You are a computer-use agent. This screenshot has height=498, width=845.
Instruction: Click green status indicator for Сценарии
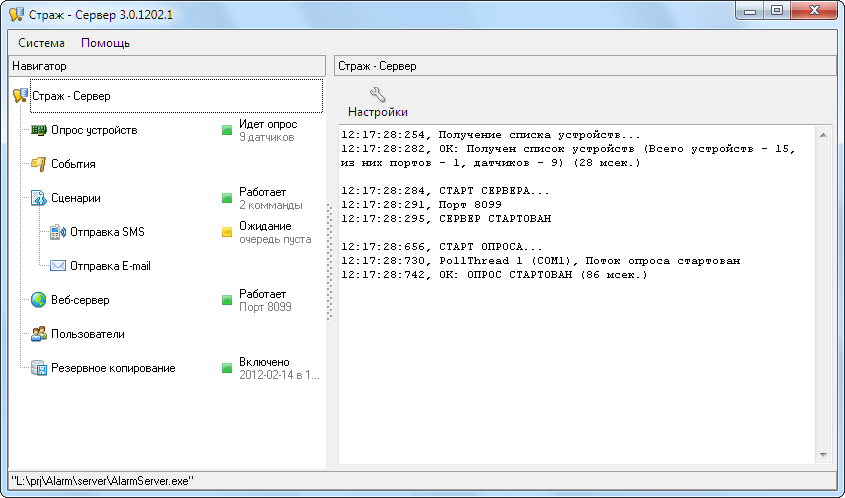(227, 198)
